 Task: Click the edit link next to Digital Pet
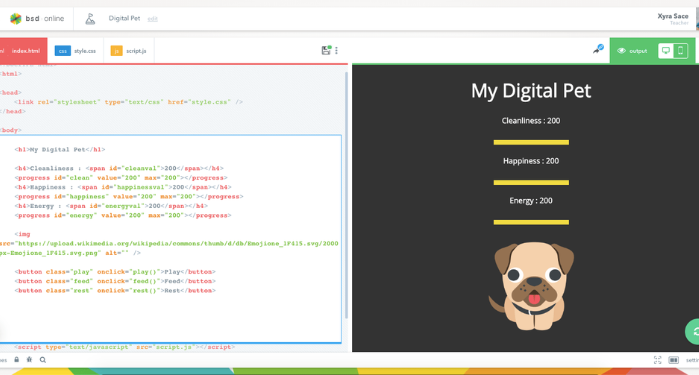(x=152, y=19)
